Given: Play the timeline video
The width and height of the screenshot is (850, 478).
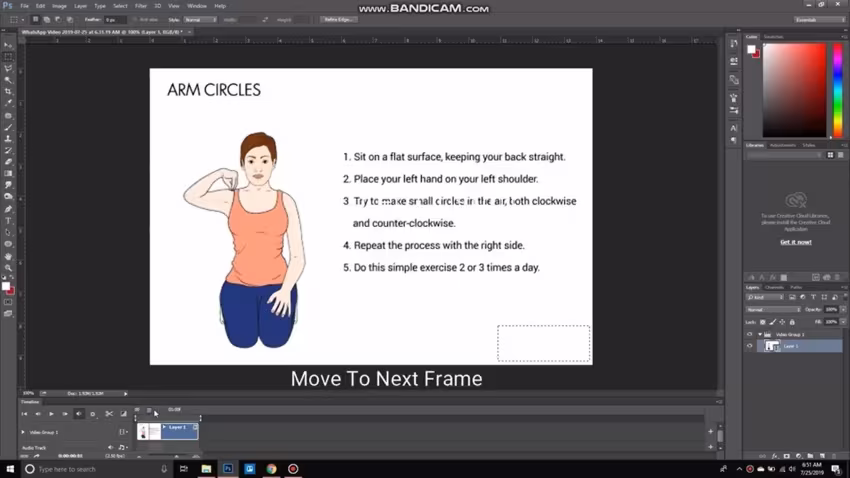Looking at the screenshot, I should coord(51,414).
